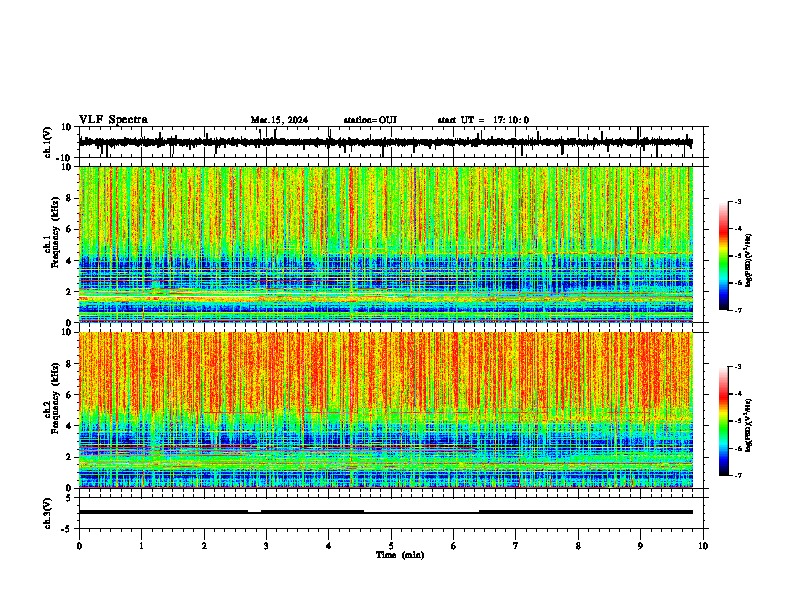
Task: Click the 'ch.1(V)' waveform axis label
Action: (47, 142)
